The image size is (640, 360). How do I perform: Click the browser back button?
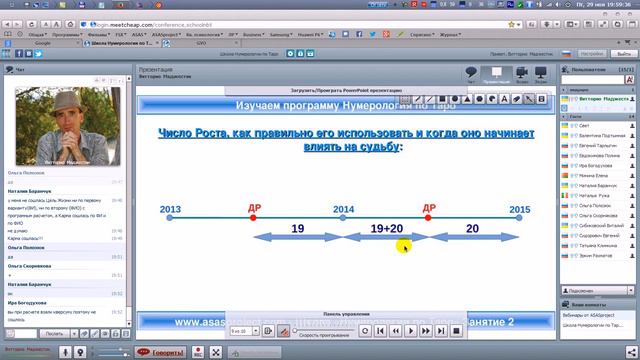(x=7, y=24)
